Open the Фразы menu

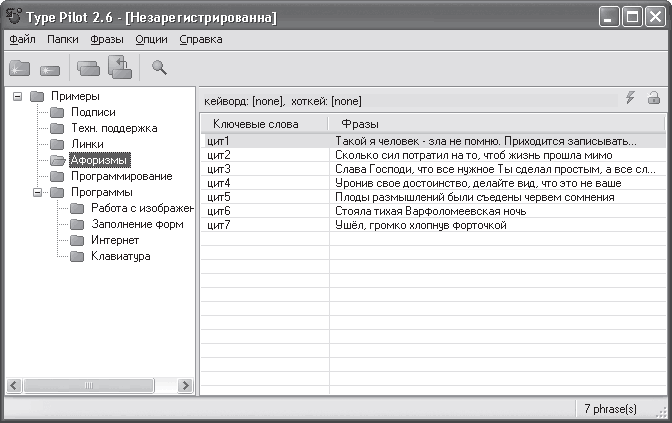(107, 39)
